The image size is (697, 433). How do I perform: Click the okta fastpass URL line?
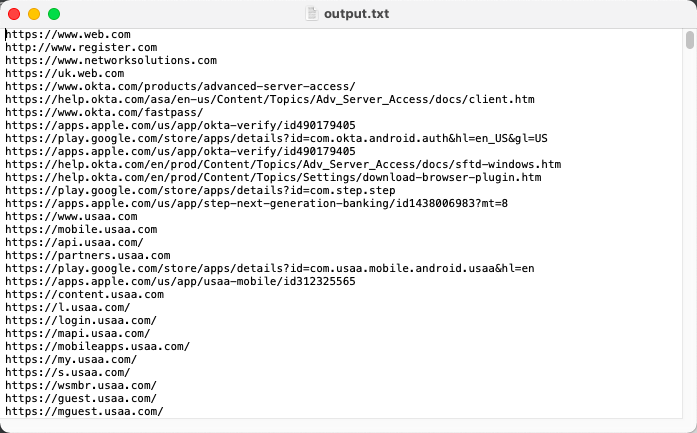pyautogui.click(x=104, y=112)
